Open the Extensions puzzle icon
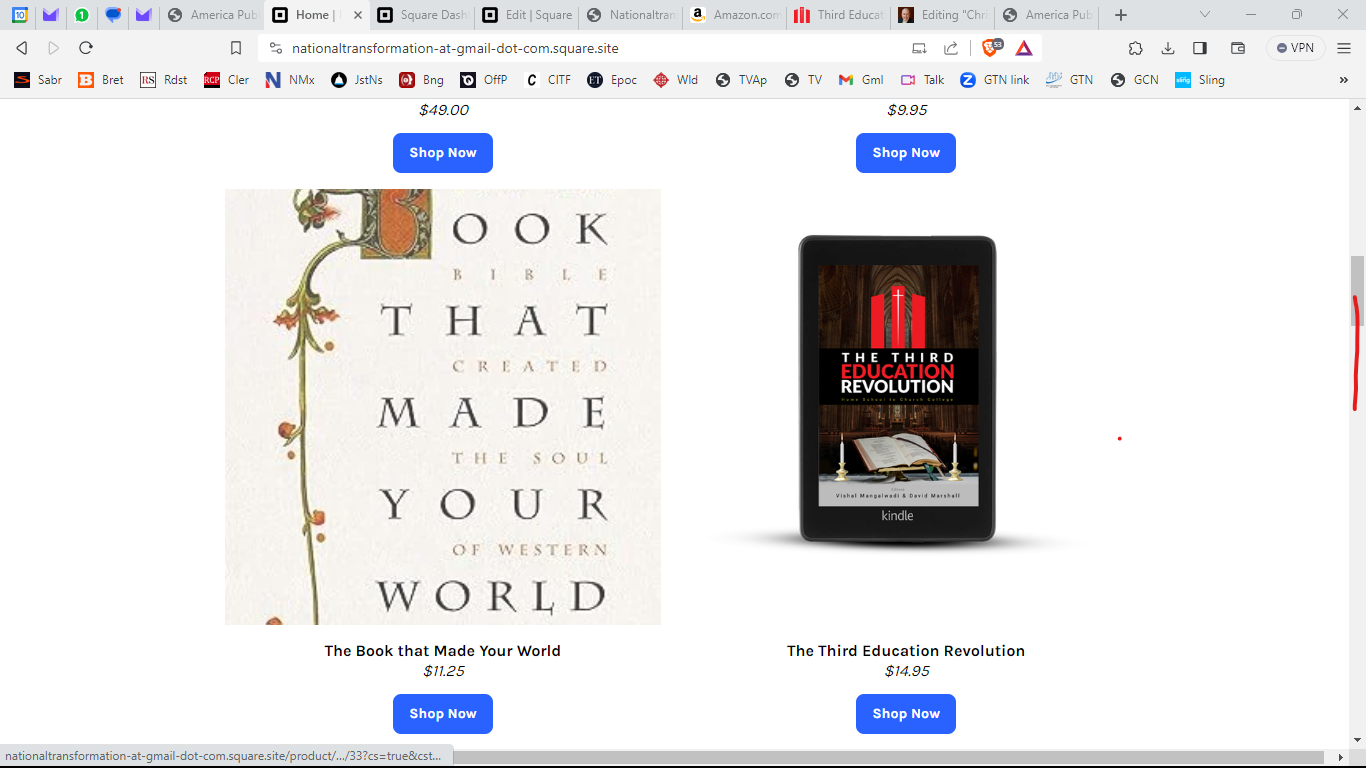Viewport: 1366px width, 768px height. point(1135,48)
